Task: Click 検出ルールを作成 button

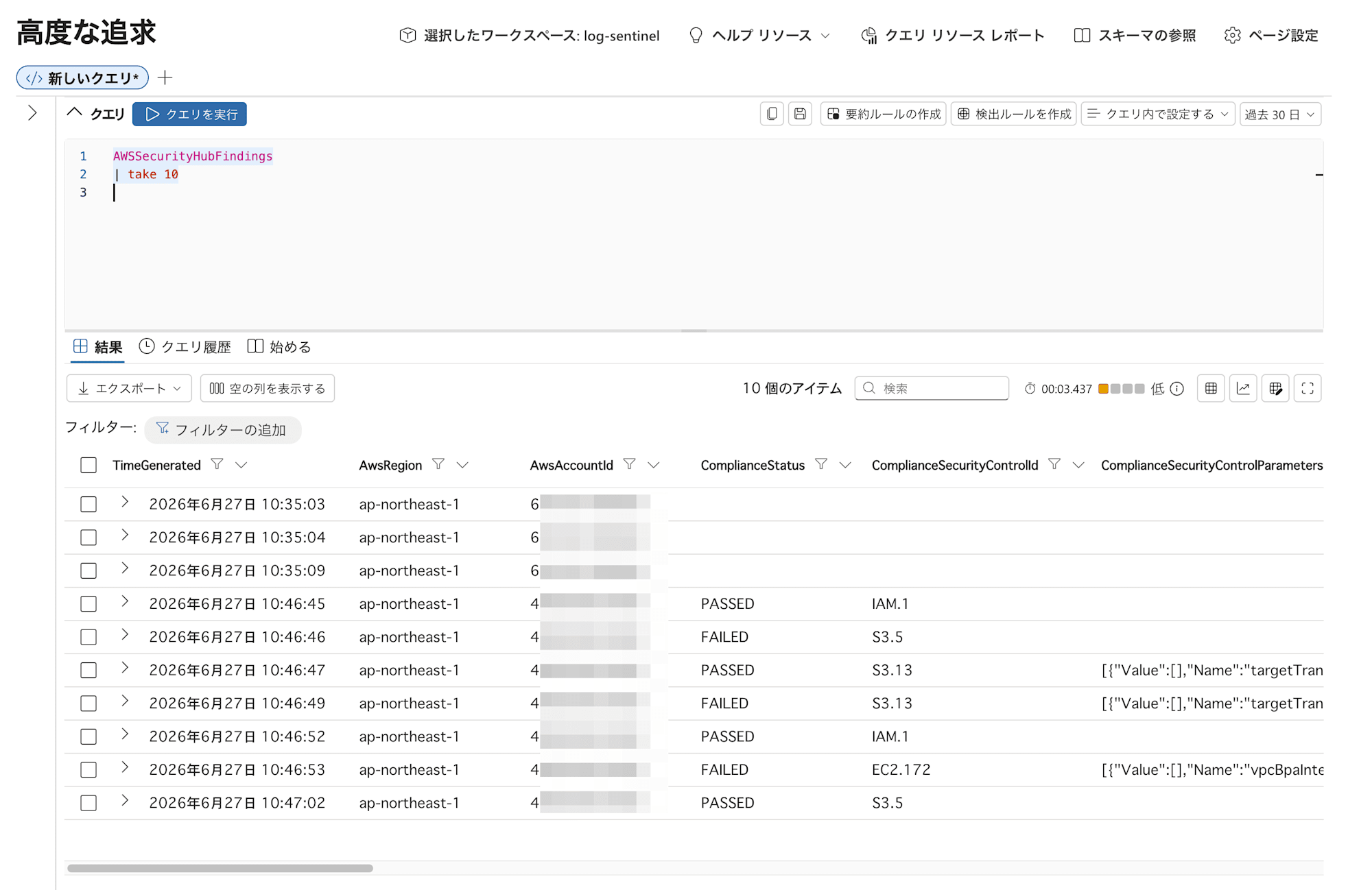Action: (x=1014, y=114)
